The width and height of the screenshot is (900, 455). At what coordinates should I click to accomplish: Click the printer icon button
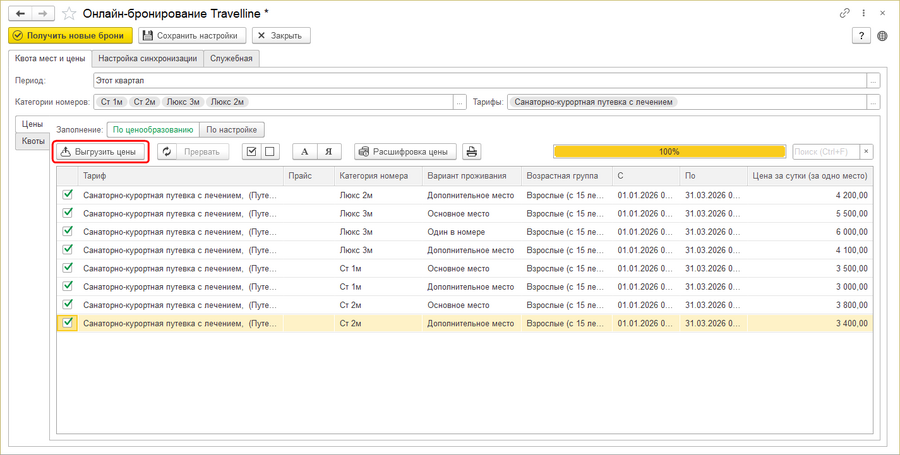pos(472,152)
